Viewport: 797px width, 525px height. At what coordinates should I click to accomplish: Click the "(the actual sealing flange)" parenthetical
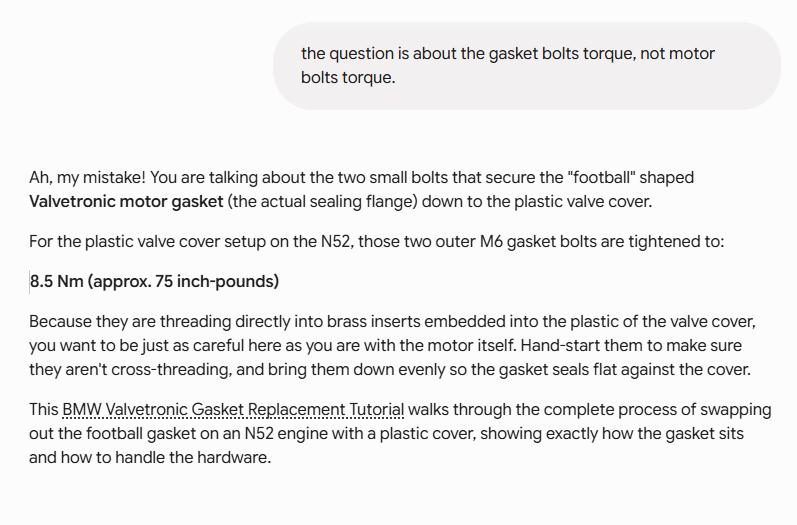click(322, 202)
